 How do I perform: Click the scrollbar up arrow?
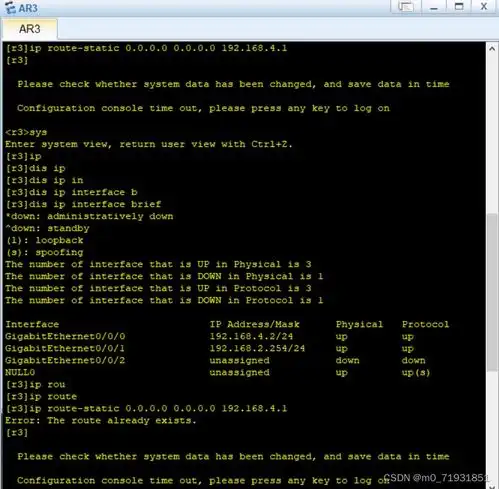click(492, 49)
